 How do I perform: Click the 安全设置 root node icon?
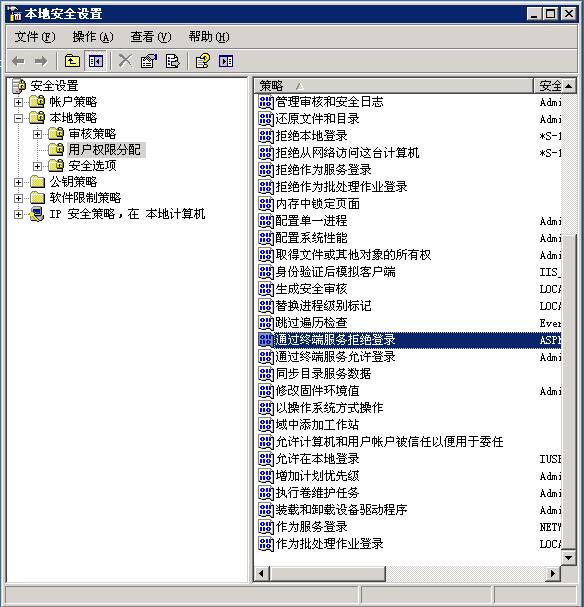tap(19, 86)
